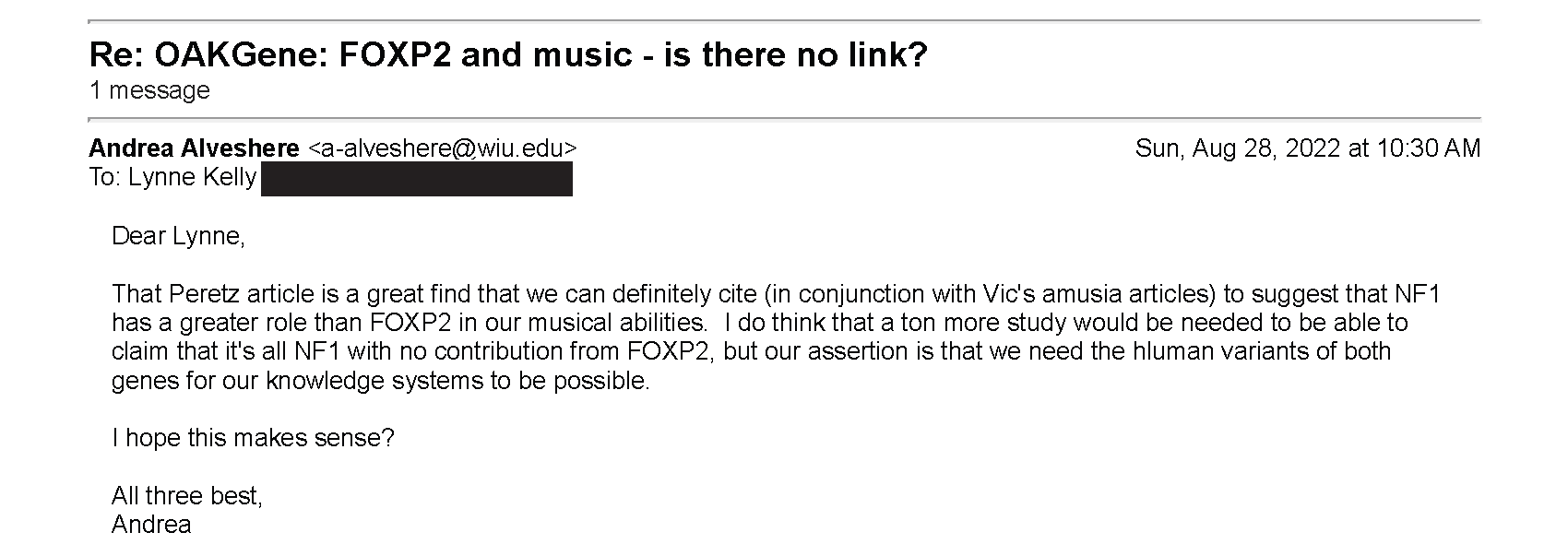Click "I hope this makes sense?" line
1568x556 pixels.
[x=253, y=438]
